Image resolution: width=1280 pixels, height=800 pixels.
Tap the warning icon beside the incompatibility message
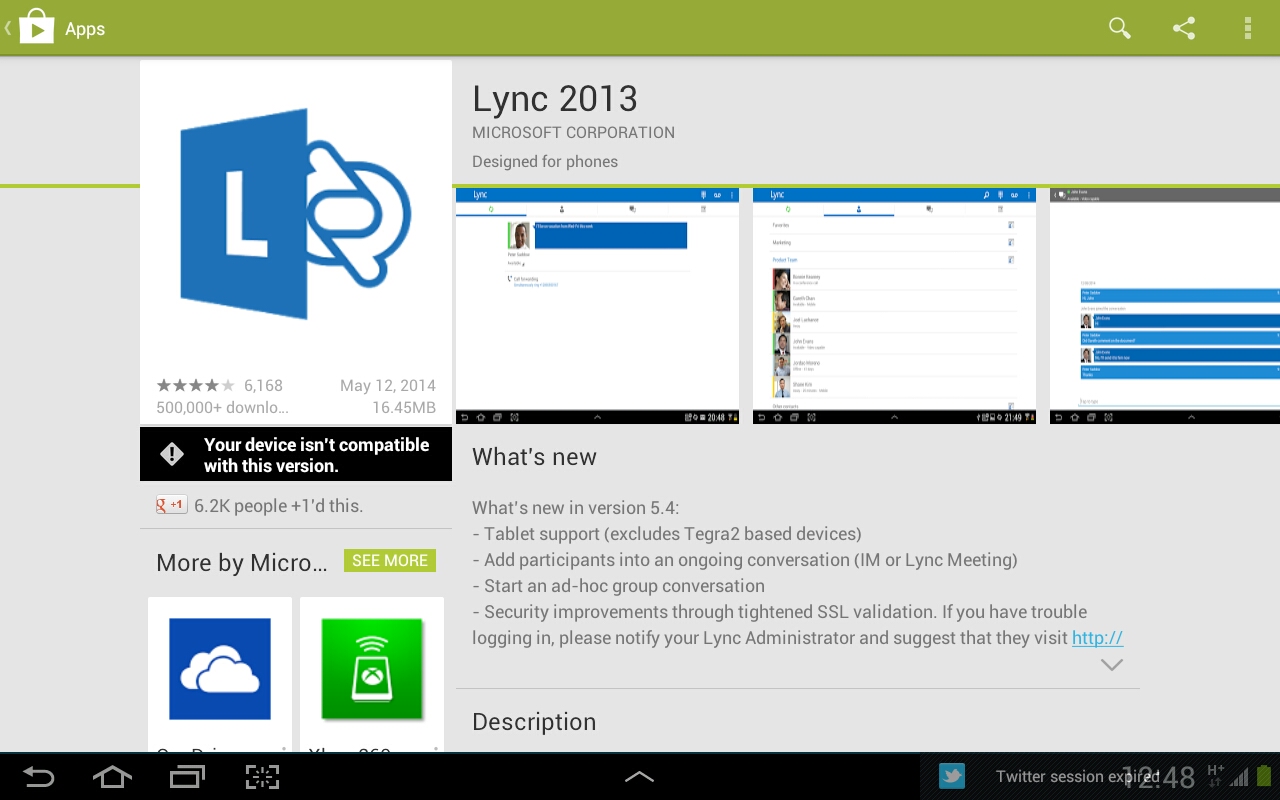point(172,455)
